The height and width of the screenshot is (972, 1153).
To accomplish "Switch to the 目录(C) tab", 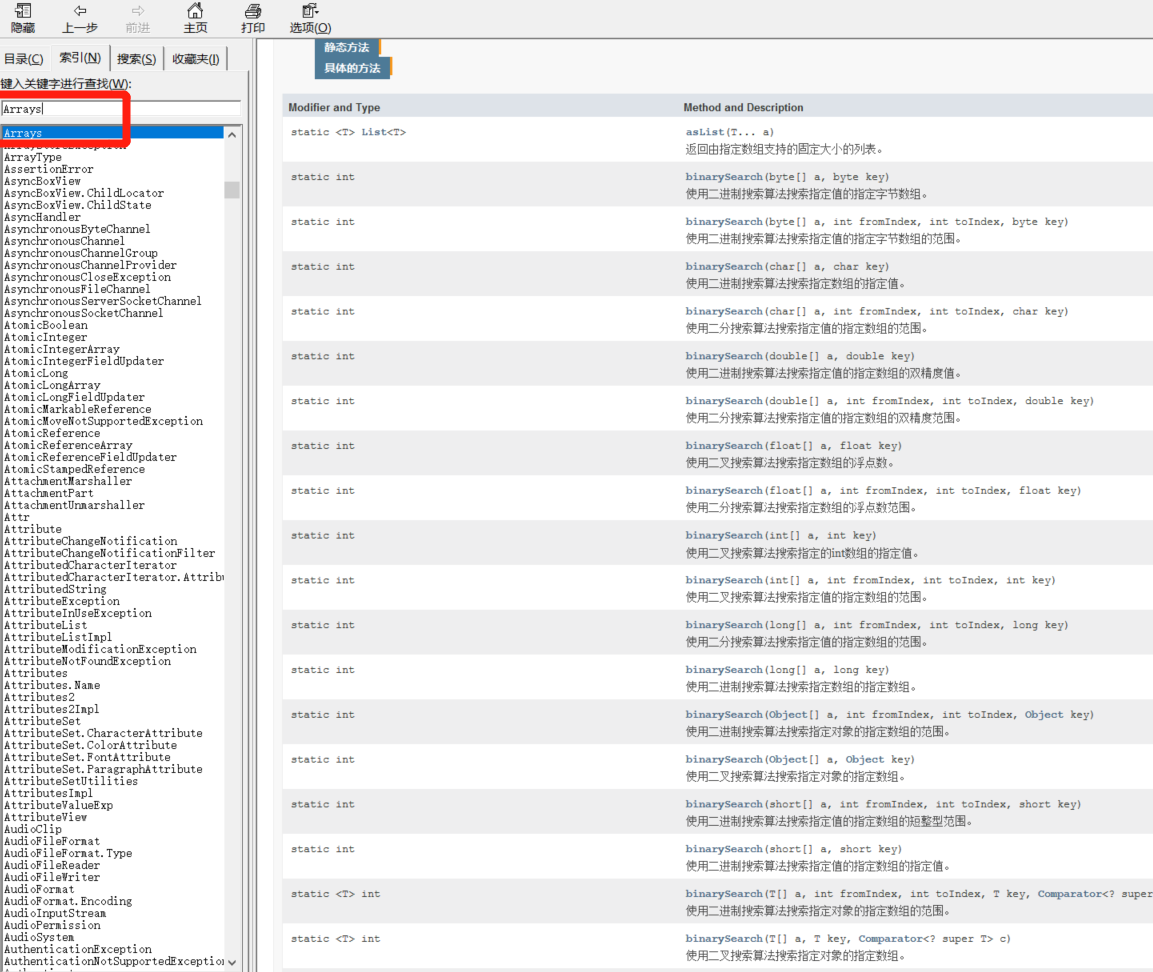I will pyautogui.click(x=24, y=59).
